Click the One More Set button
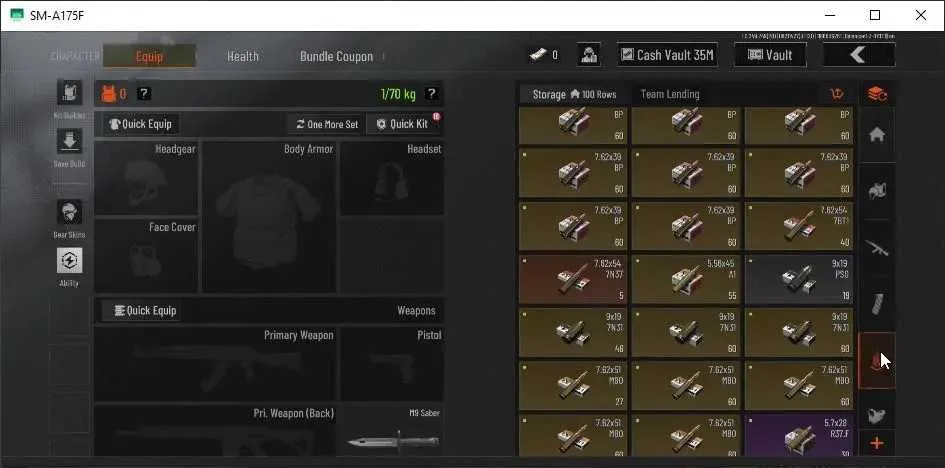The height and width of the screenshot is (468, 945). pyautogui.click(x=327, y=124)
